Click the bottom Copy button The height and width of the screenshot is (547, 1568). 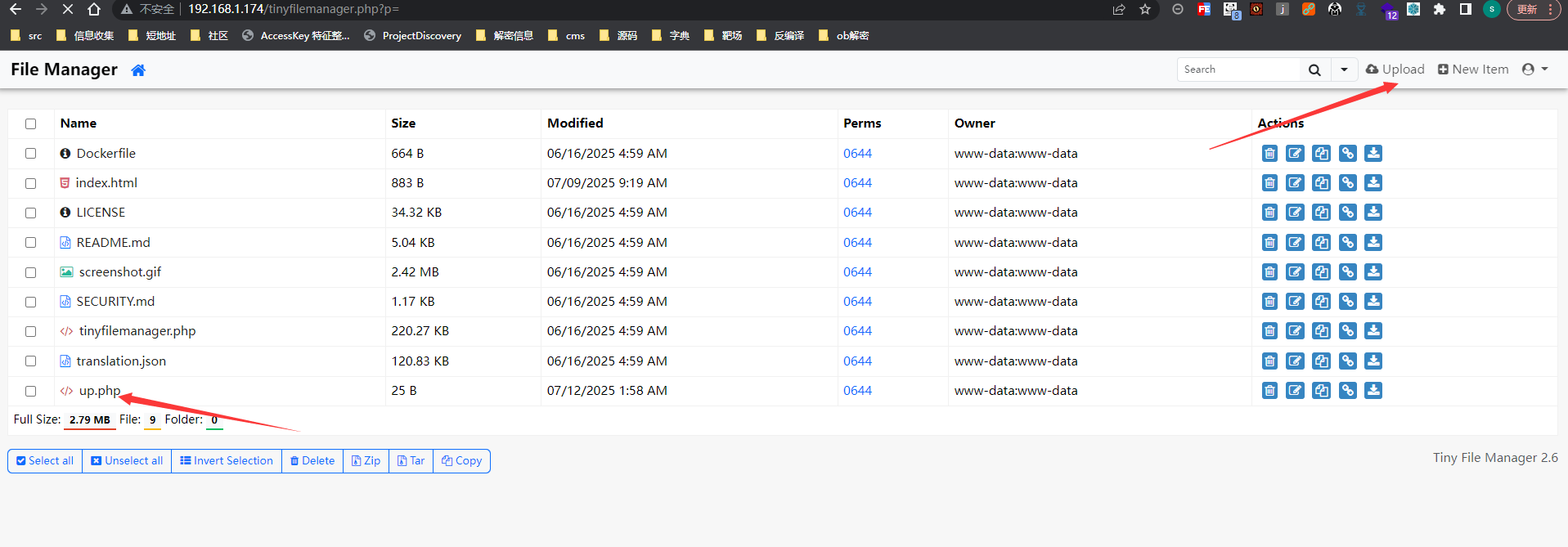tap(461, 461)
